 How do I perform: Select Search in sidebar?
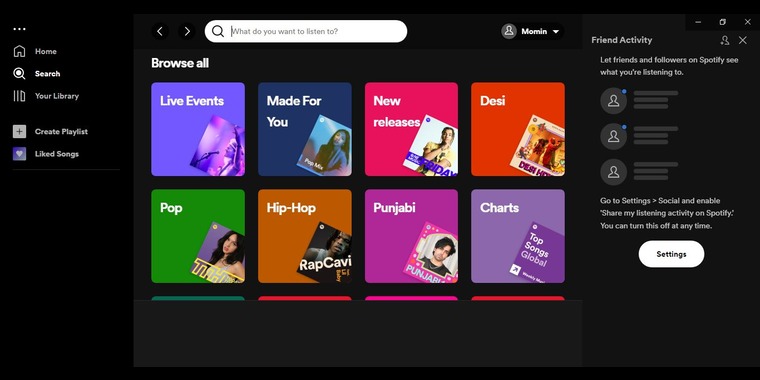pyautogui.click(x=48, y=74)
